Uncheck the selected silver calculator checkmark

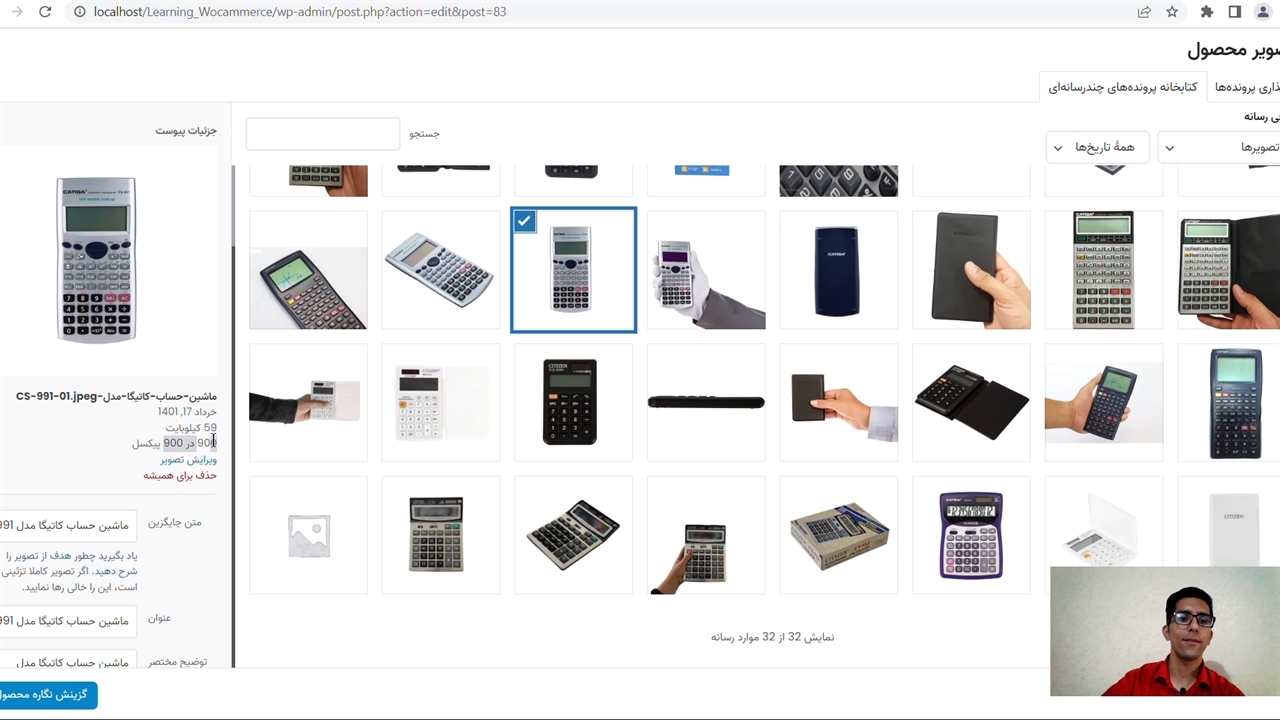pos(524,221)
